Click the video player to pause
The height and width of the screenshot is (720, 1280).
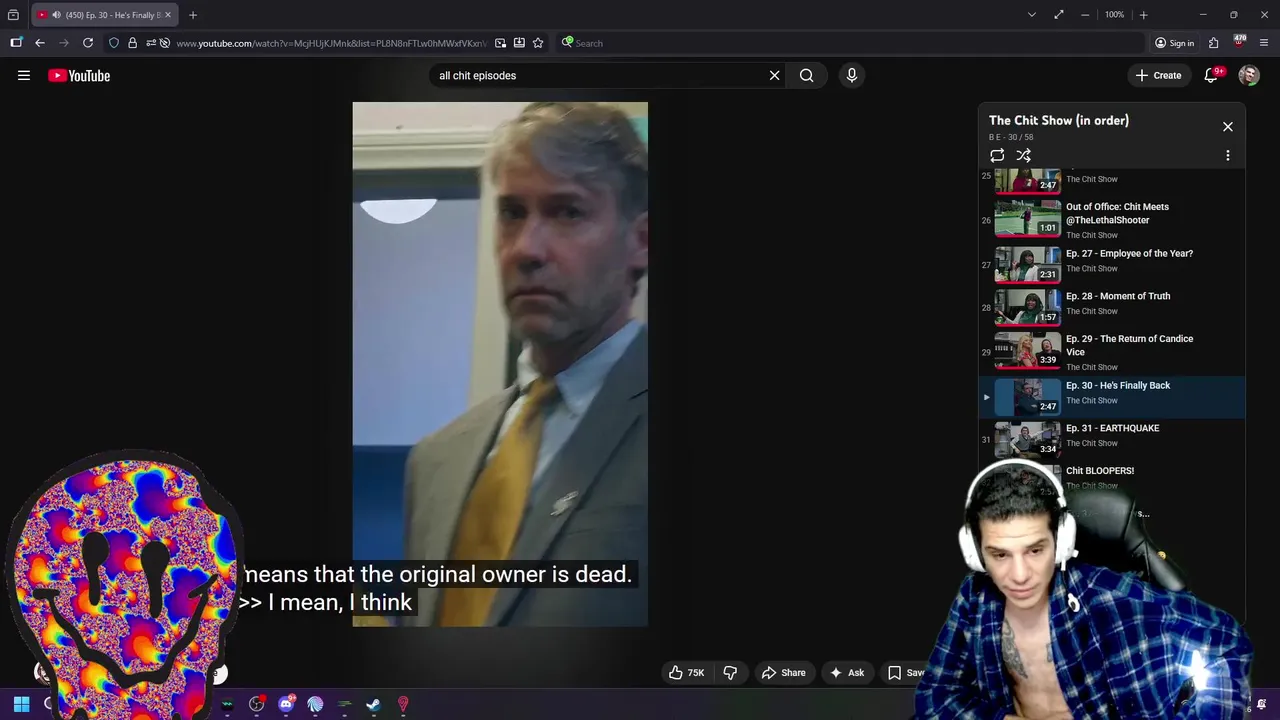[500, 364]
